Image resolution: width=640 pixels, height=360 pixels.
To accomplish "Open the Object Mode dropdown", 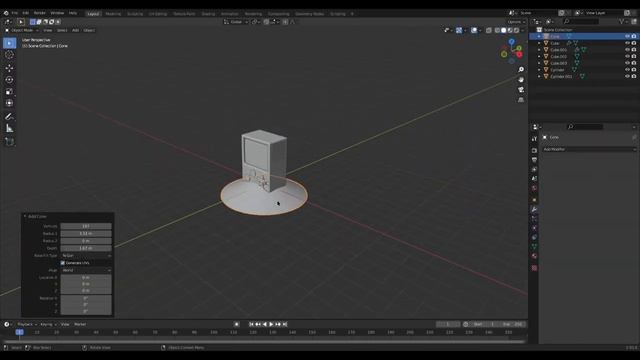I will pyautogui.click(x=22, y=30).
